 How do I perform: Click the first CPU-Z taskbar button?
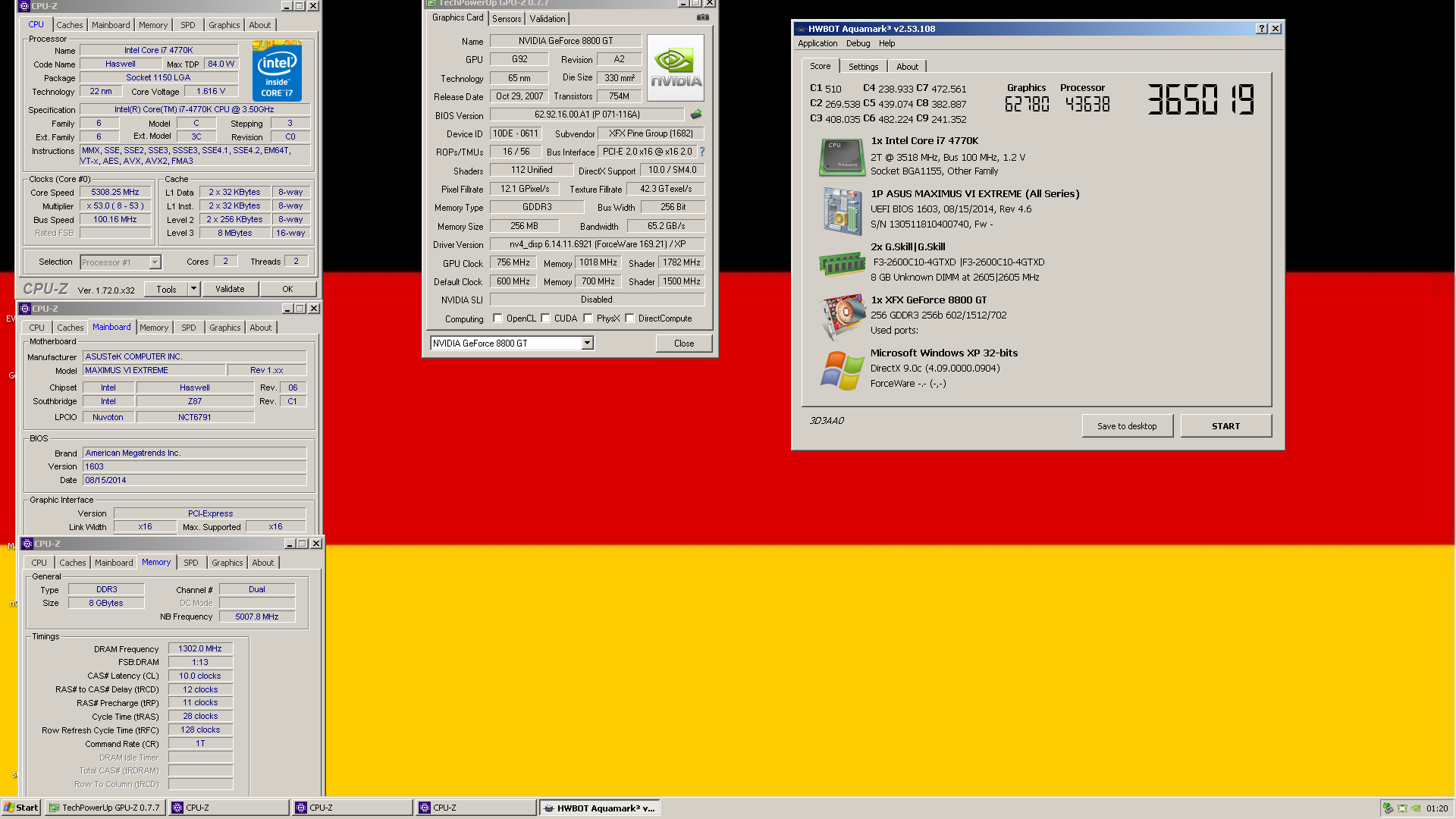point(230,808)
